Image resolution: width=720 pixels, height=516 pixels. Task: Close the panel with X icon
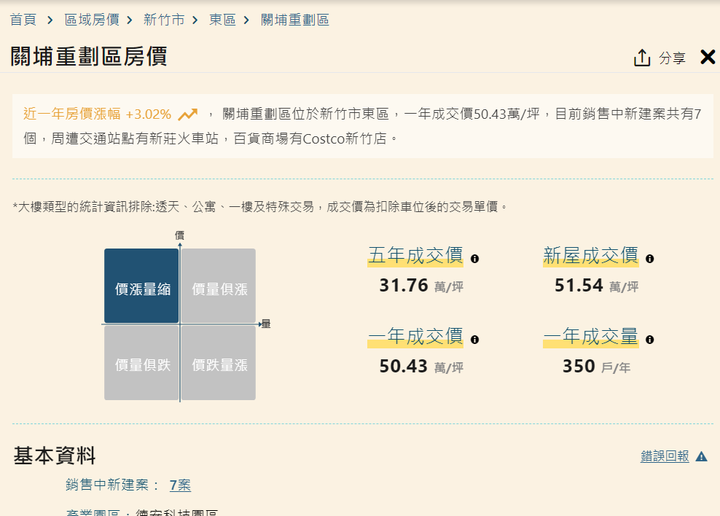click(x=708, y=57)
